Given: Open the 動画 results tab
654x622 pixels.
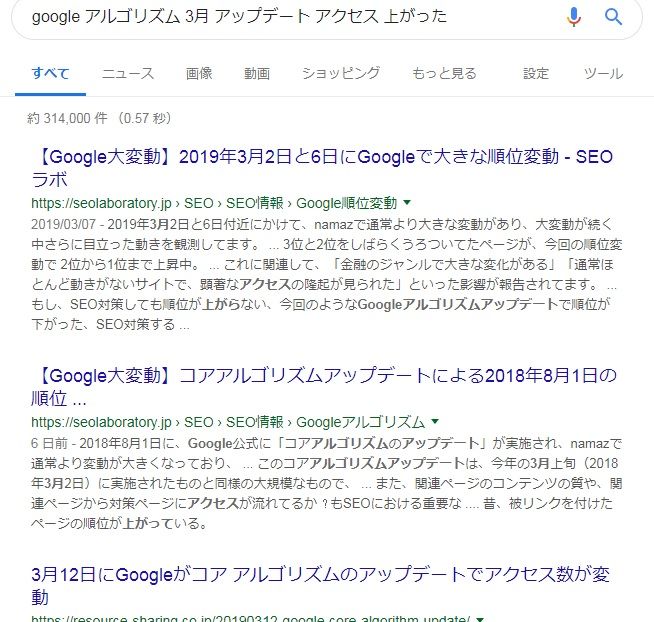Looking at the screenshot, I should tap(257, 73).
